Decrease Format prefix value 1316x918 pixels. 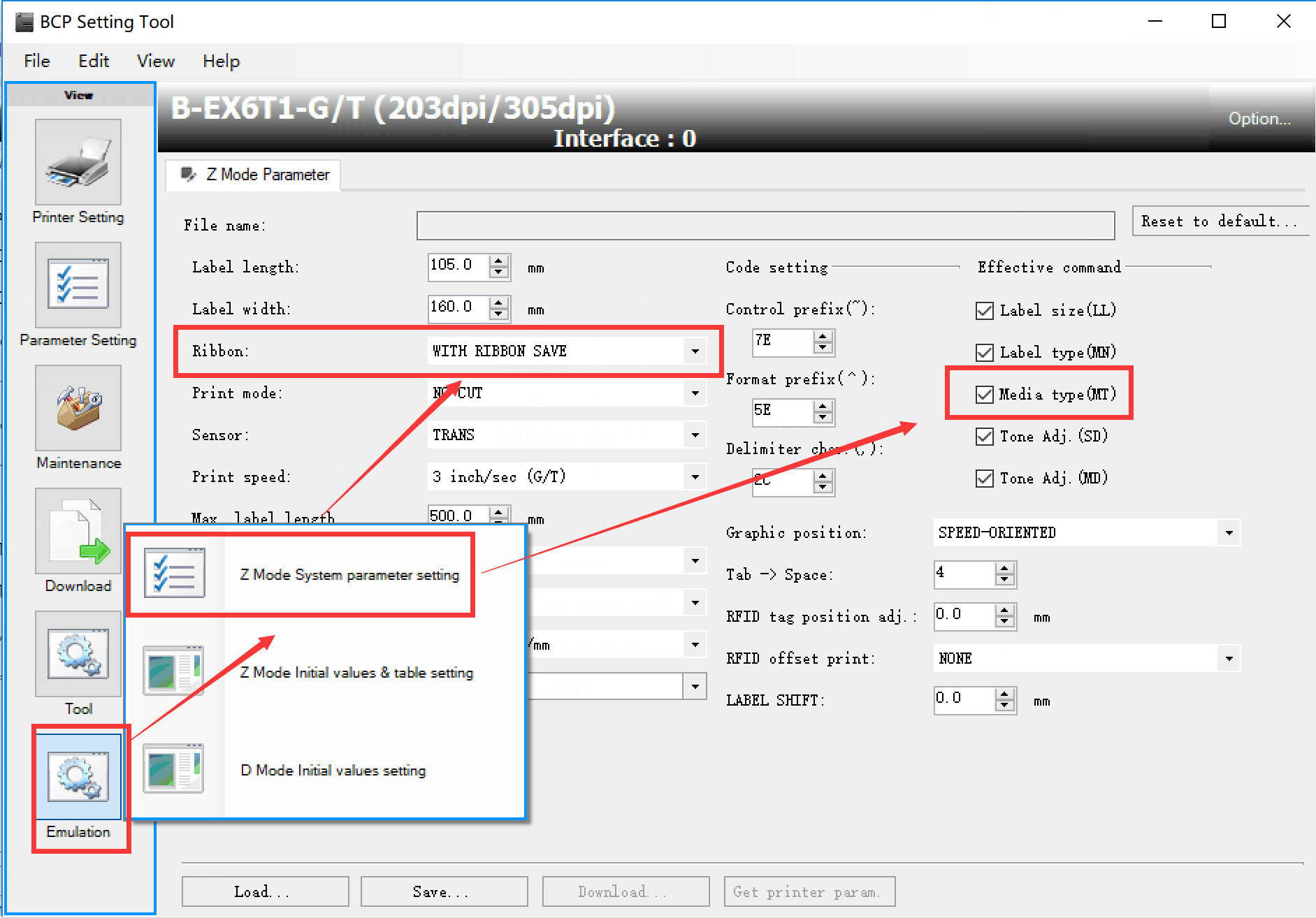pos(823,418)
